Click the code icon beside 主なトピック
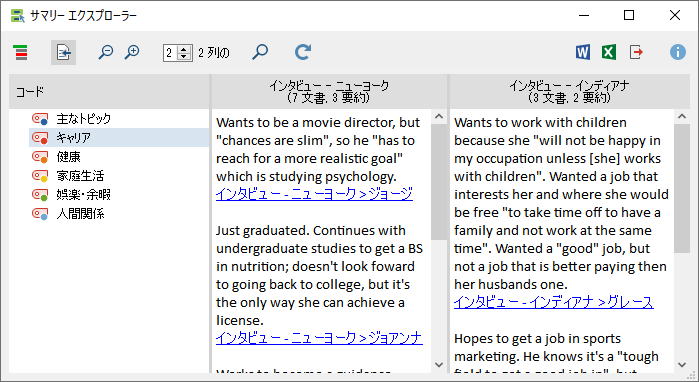 coord(40,119)
